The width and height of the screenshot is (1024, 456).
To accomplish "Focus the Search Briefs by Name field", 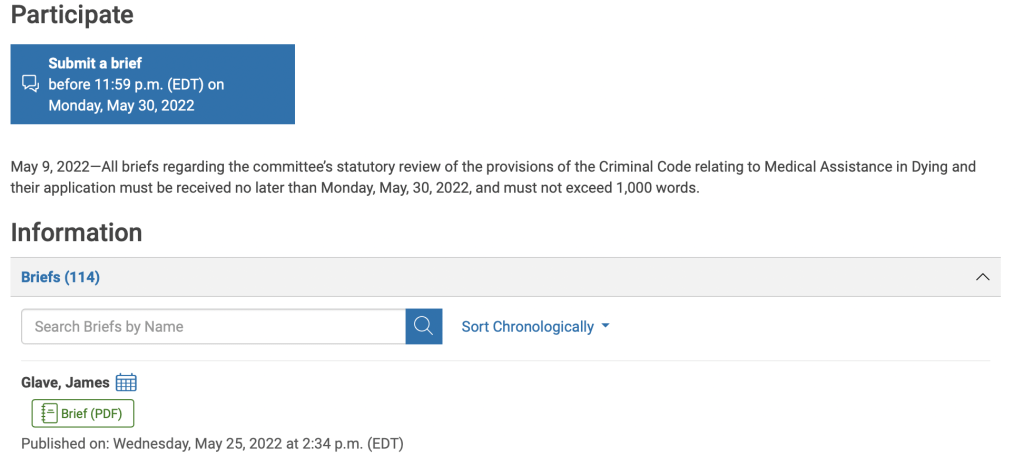I will (213, 326).
